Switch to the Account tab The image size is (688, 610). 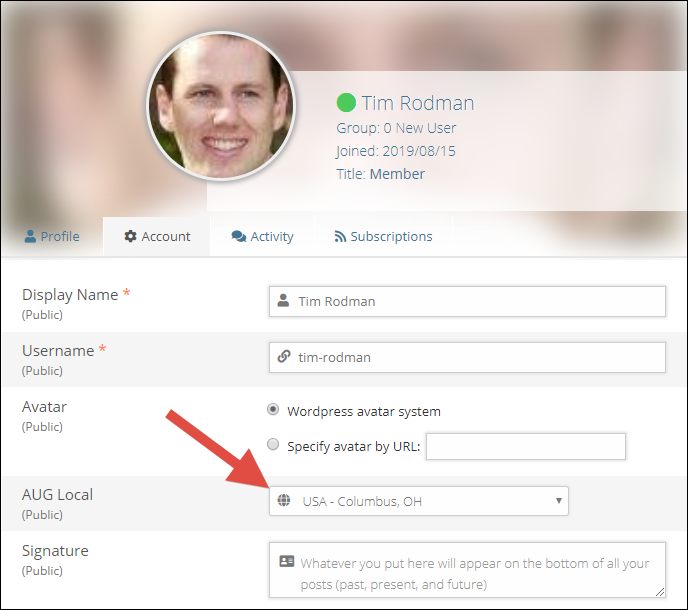pos(157,237)
